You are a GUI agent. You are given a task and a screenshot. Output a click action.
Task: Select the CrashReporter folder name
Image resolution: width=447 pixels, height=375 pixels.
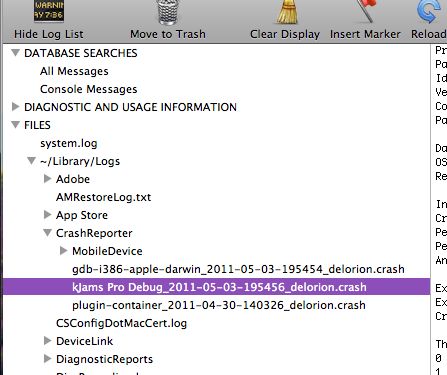tap(94, 233)
